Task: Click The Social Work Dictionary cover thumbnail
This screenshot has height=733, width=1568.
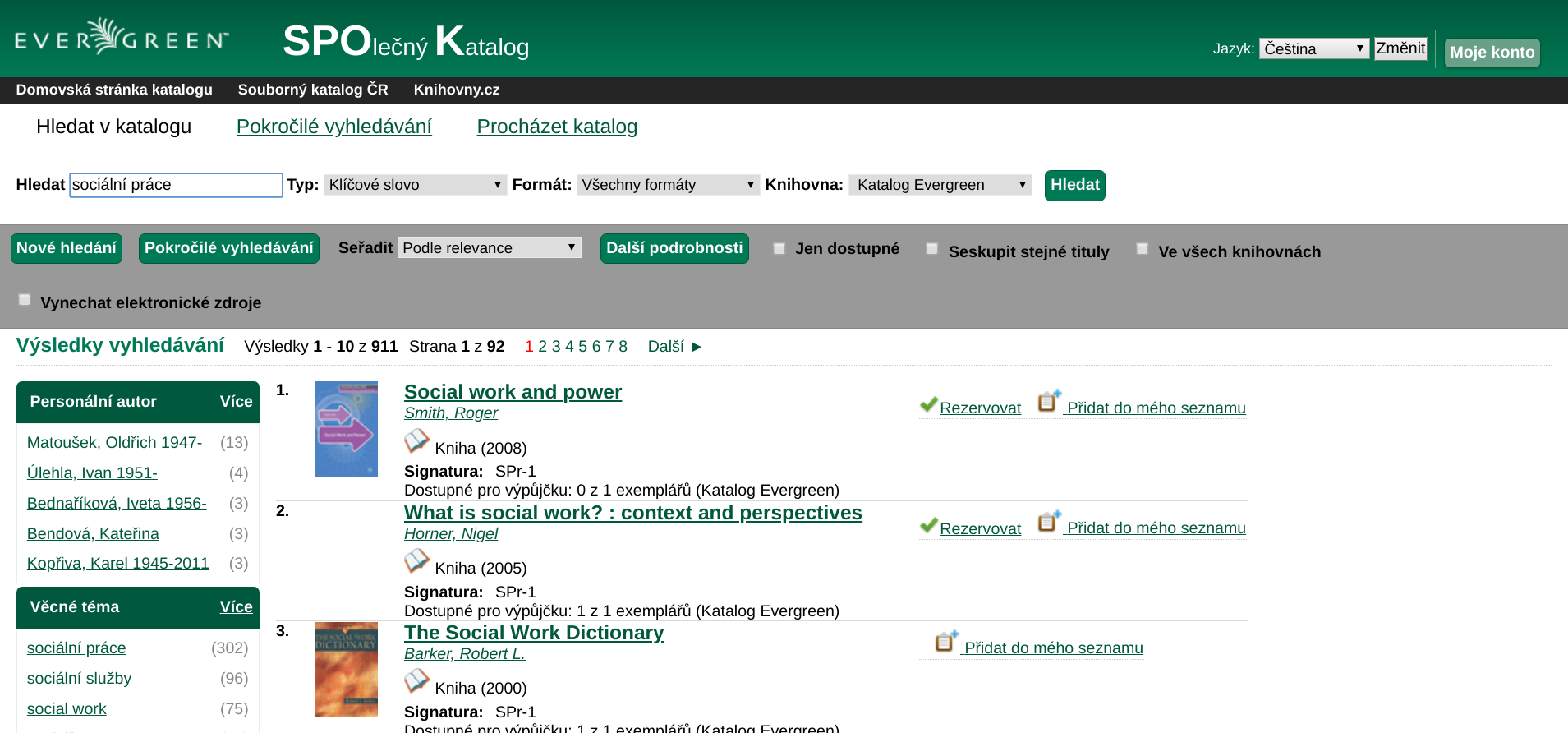Action: click(x=346, y=670)
